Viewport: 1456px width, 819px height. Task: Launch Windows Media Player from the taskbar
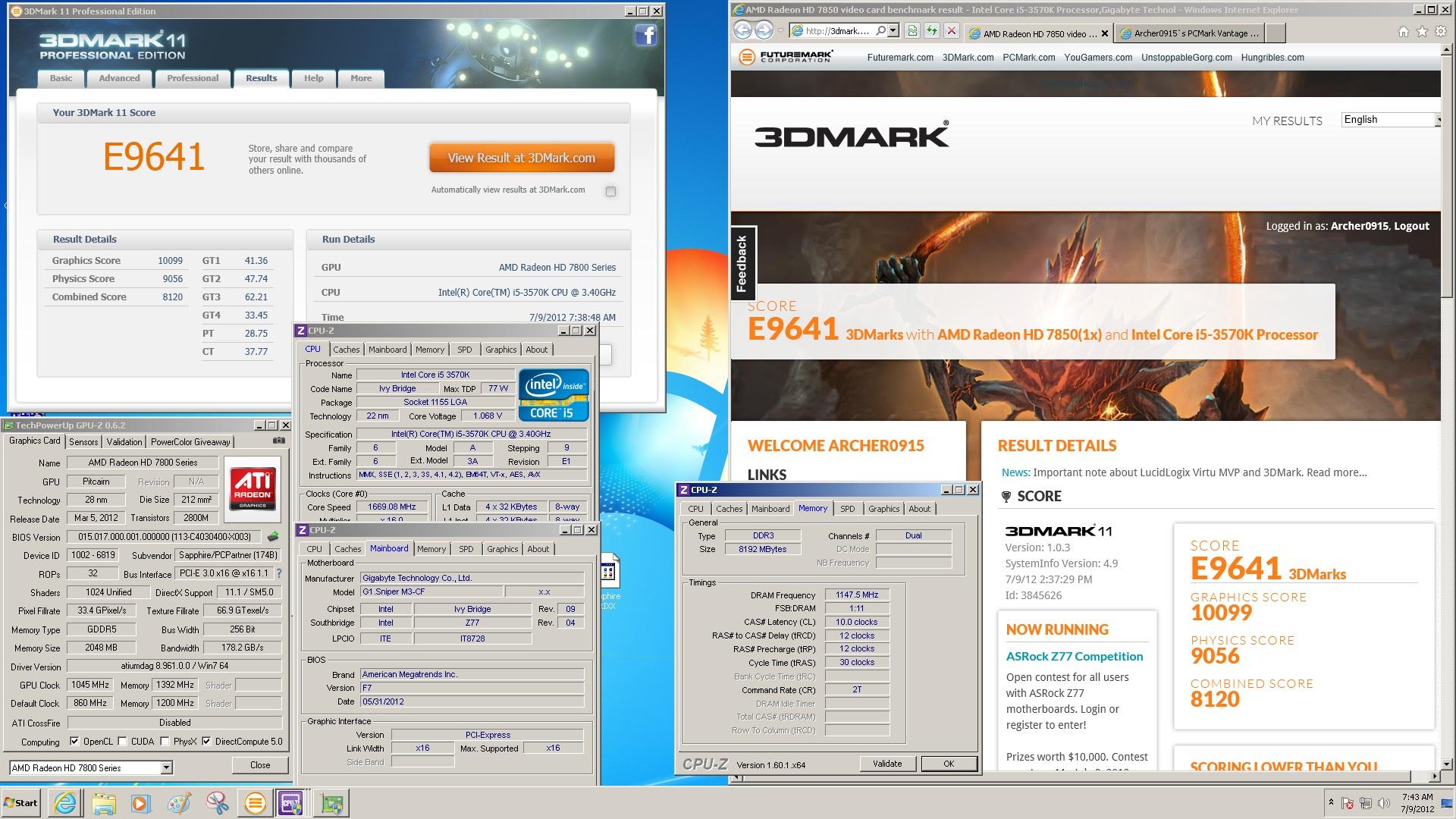141,803
